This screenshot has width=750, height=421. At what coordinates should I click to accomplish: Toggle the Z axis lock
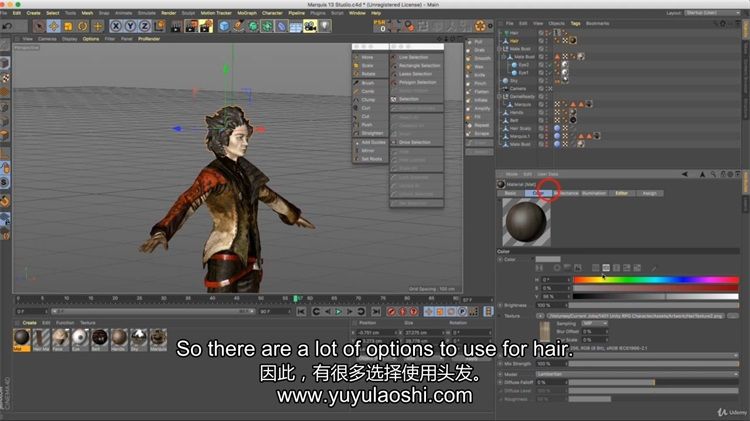[x=144, y=26]
